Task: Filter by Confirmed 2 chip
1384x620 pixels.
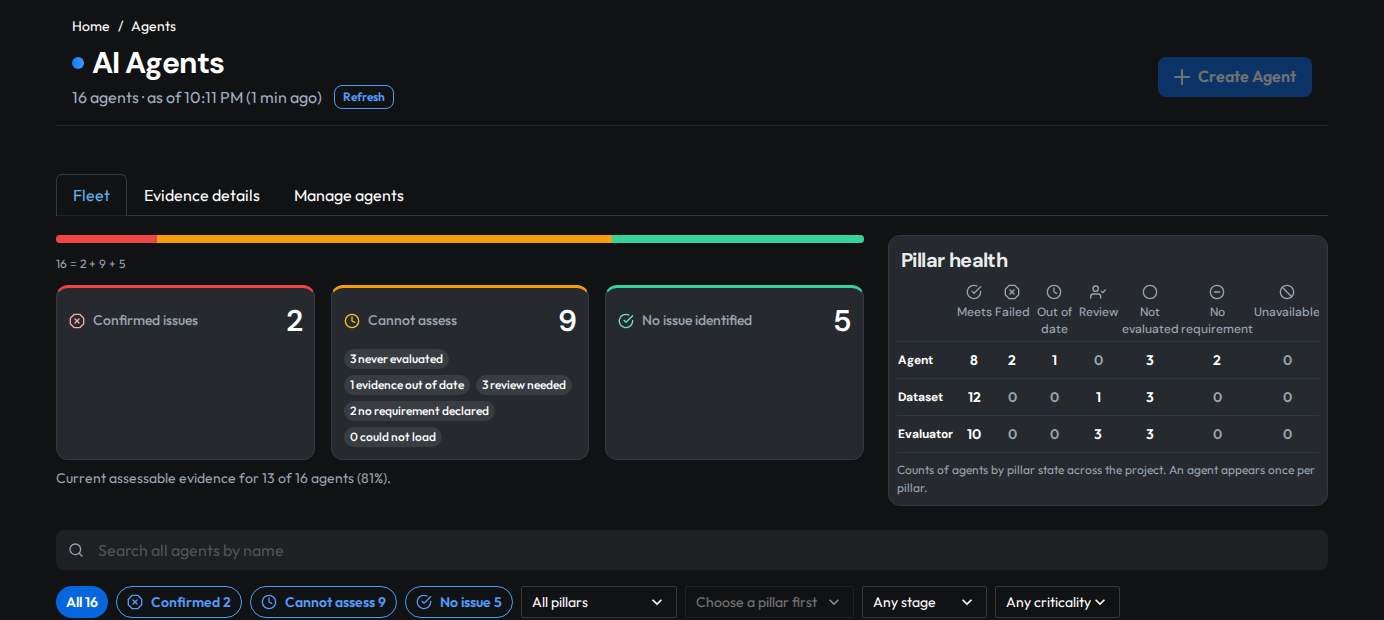Action: pos(179,602)
